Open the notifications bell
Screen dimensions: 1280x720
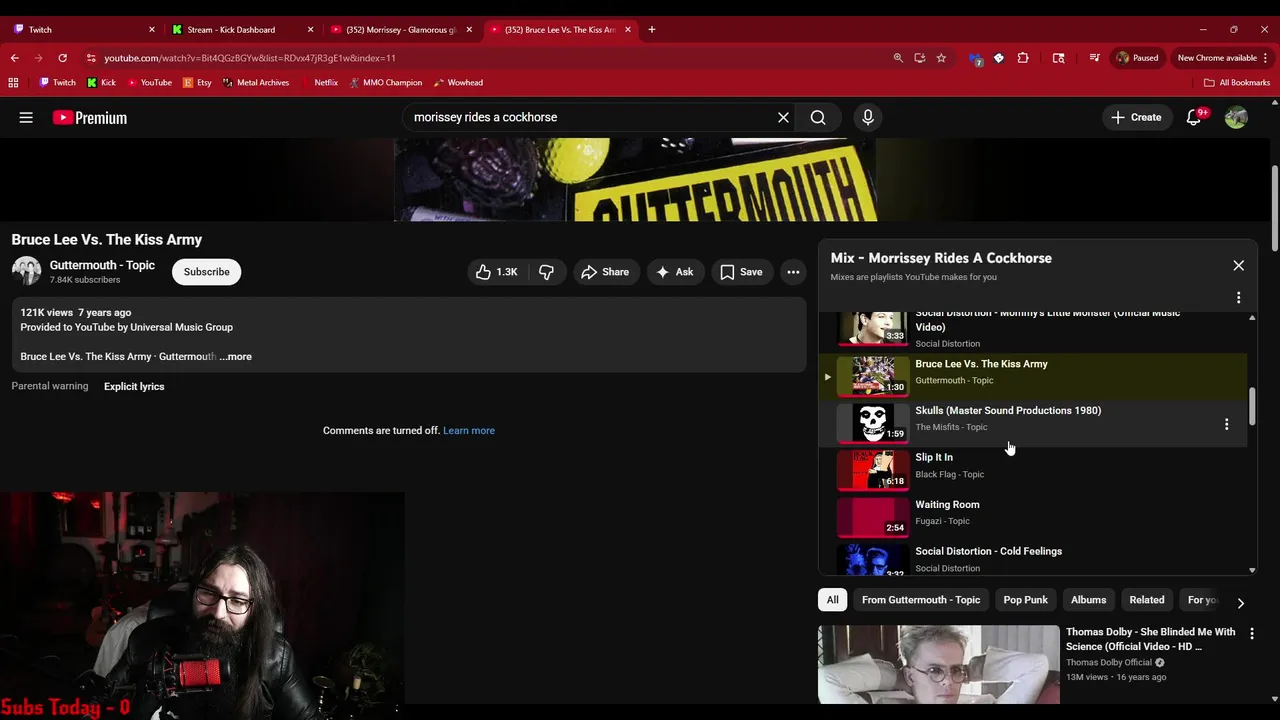click(1194, 117)
